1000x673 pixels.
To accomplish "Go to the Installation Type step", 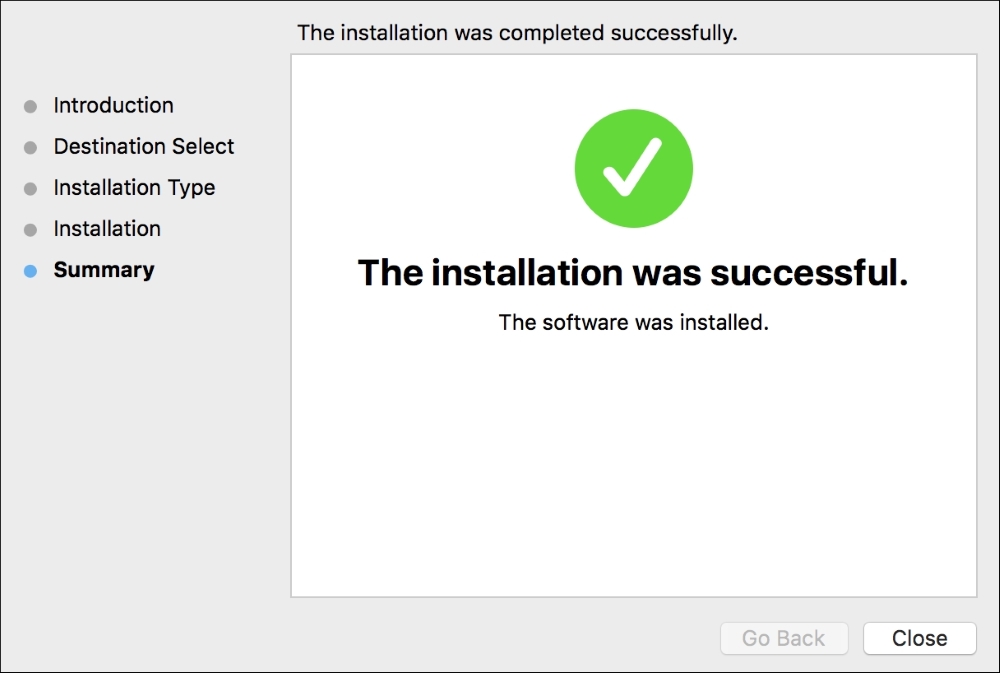I will point(134,188).
